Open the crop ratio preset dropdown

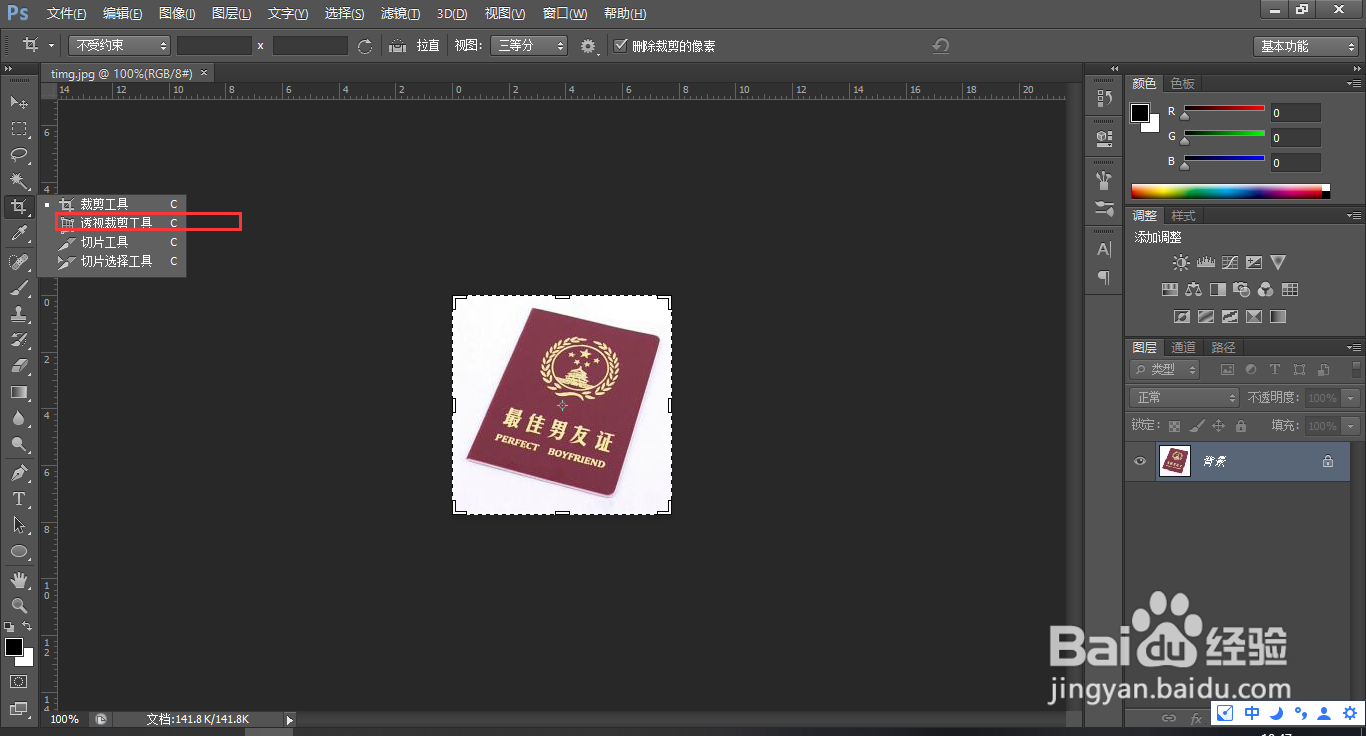pos(120,46)
